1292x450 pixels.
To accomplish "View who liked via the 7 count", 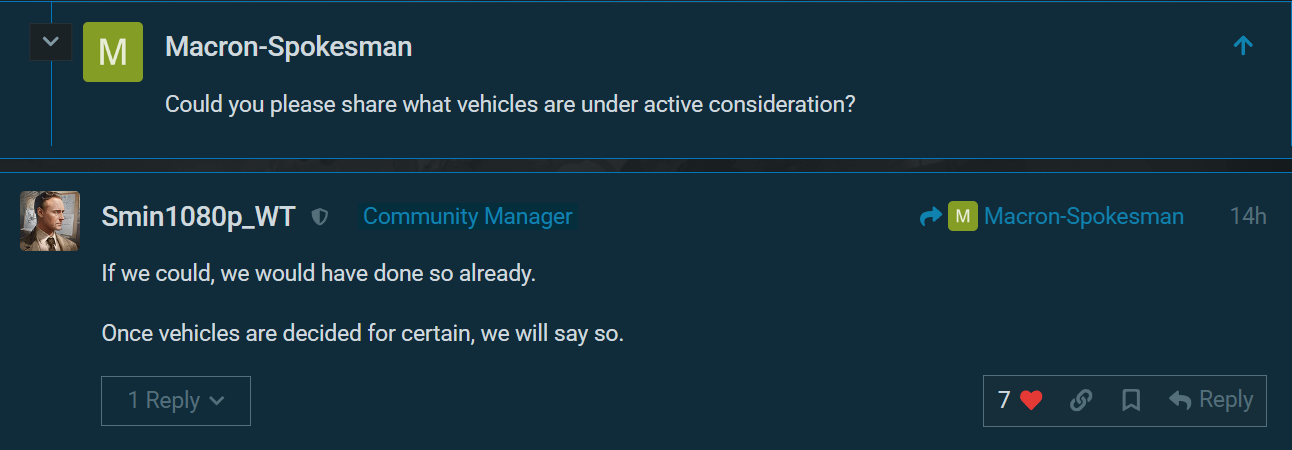I will coord(1004,400).
